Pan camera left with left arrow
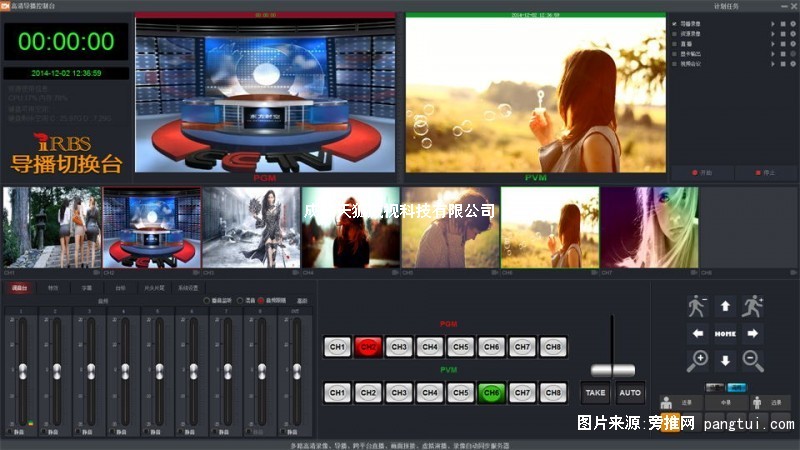Image resolution: width=800 pixels, height=450 pixels. pos(697,334)
